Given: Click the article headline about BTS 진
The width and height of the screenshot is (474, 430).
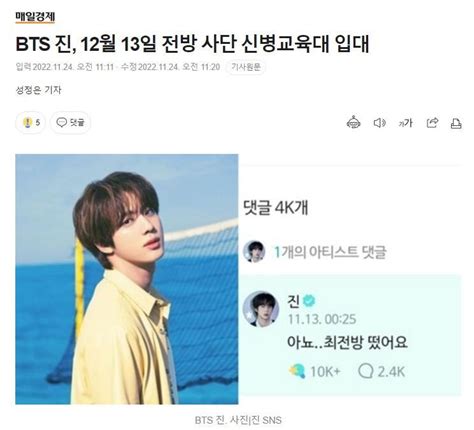Looking at the screenshot, I should pyautogui.click(x=192, y=44).
